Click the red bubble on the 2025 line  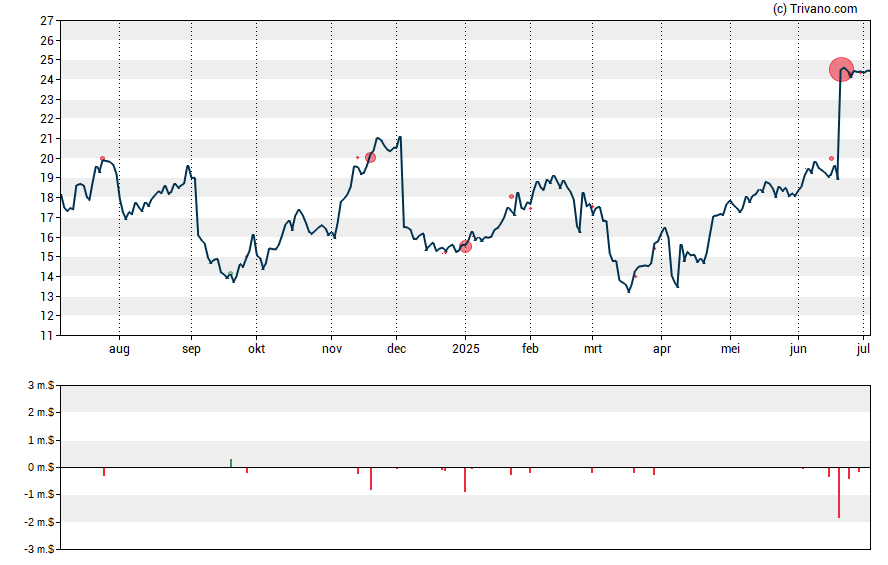coord(466,246)
